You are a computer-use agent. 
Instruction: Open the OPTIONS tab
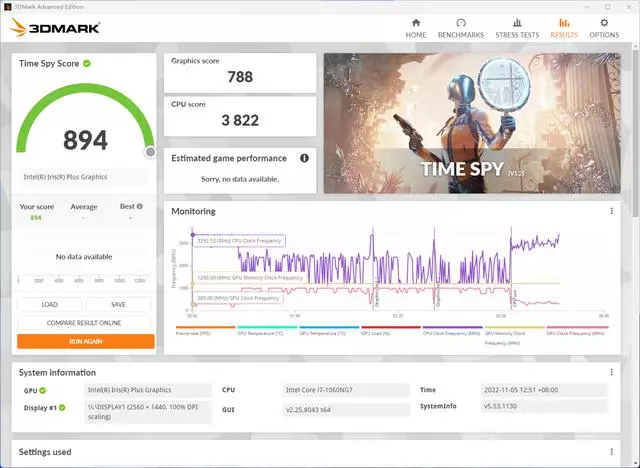click(x=604, y=29)
